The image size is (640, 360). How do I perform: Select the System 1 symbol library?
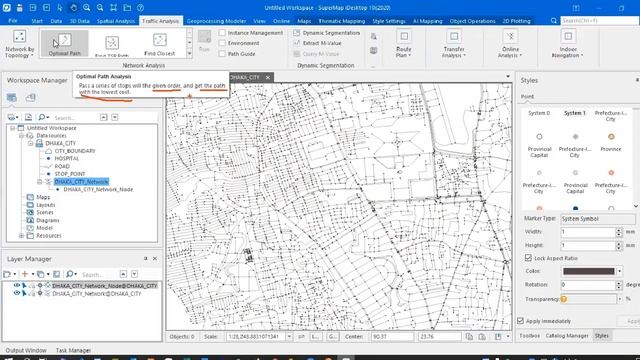point(575,113)
